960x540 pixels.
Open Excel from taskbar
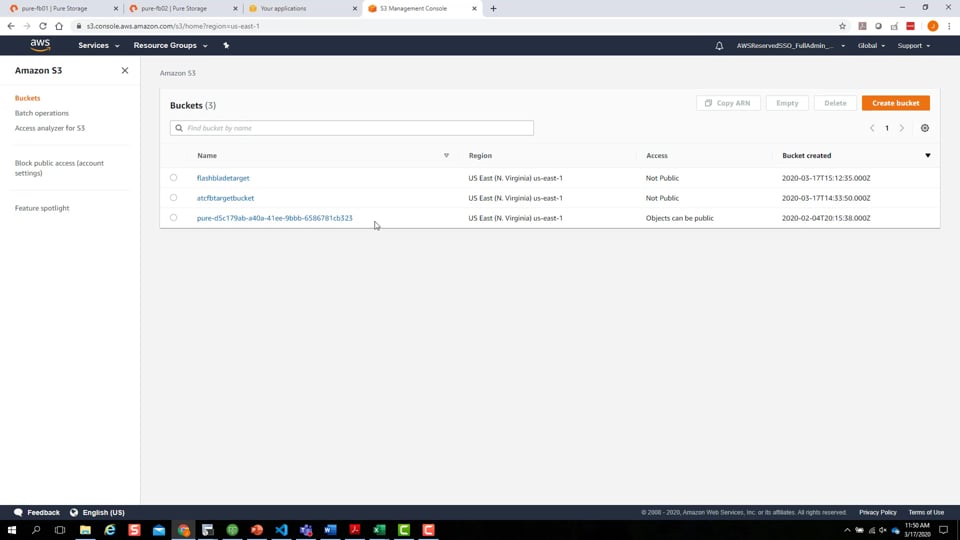379,530
